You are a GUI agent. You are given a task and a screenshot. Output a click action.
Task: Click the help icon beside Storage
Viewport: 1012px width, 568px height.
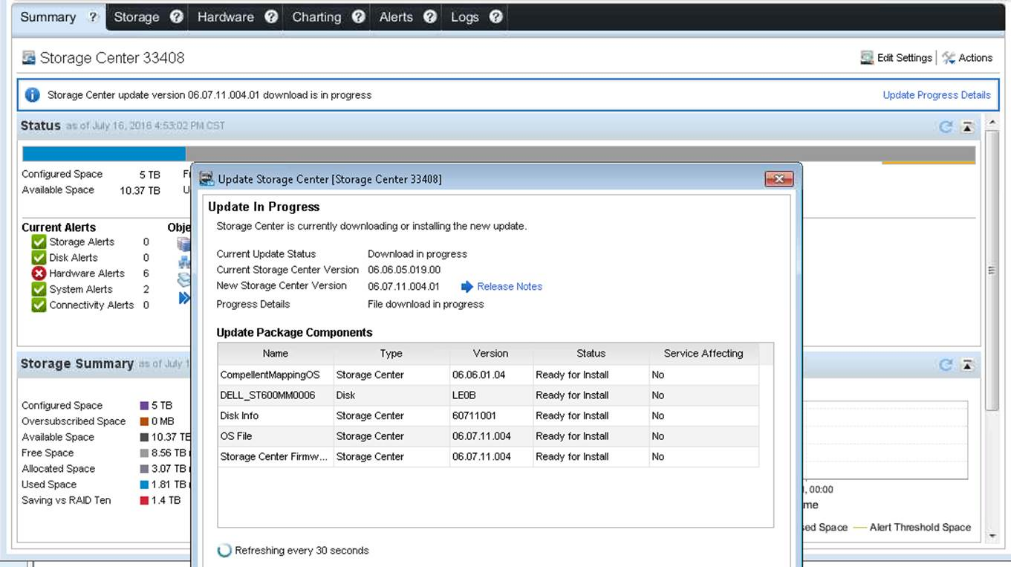[x=176, y=17]
